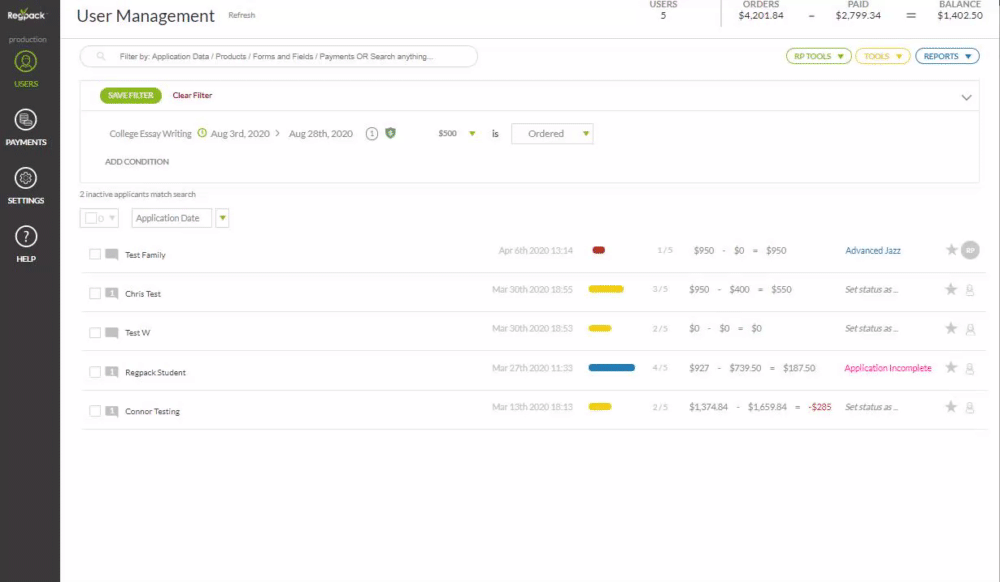Click the Clear Filter link
The height and width of the screenshot is (582, 1000).
tap(192, 95)
